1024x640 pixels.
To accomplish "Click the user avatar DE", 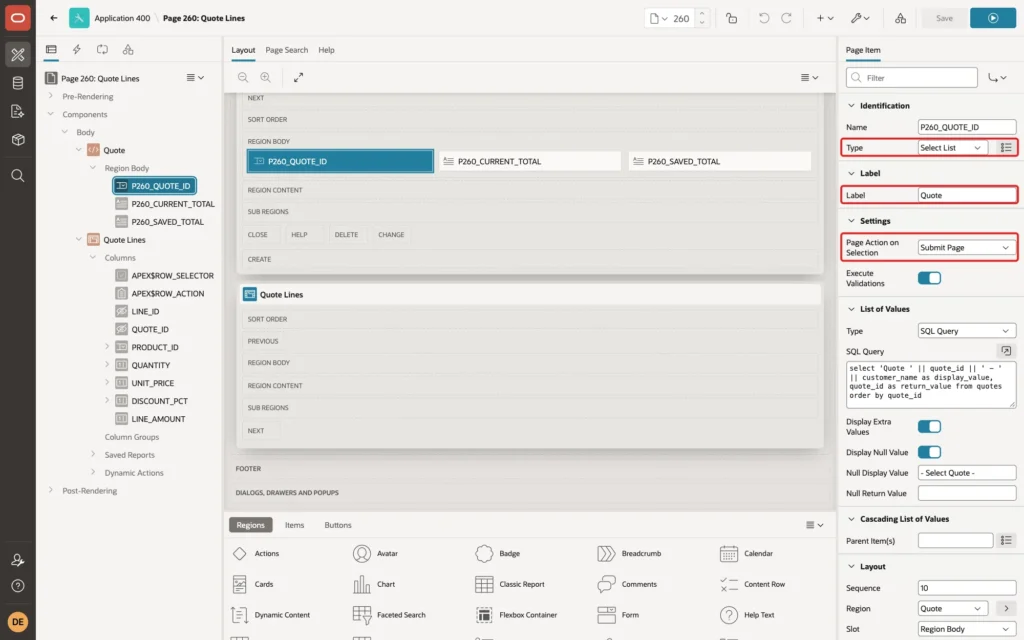I will tap(18, 621).
